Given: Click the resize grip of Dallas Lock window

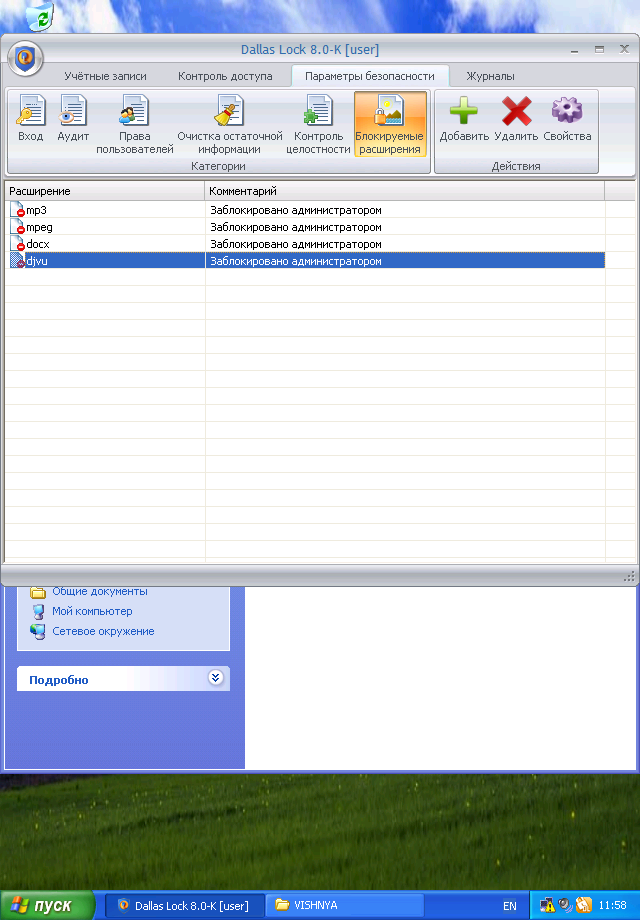Looking at the screenshot, I should point(629,577).
